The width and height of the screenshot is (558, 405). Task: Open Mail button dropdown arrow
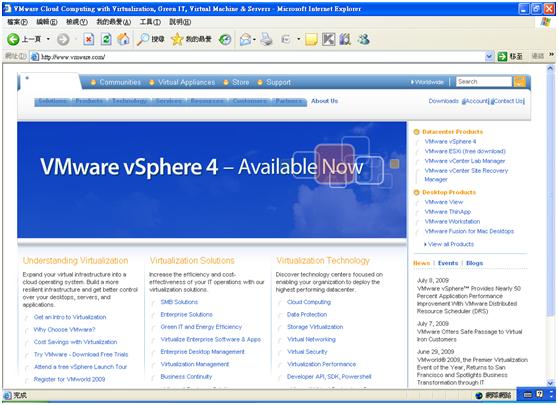[254, 40]
